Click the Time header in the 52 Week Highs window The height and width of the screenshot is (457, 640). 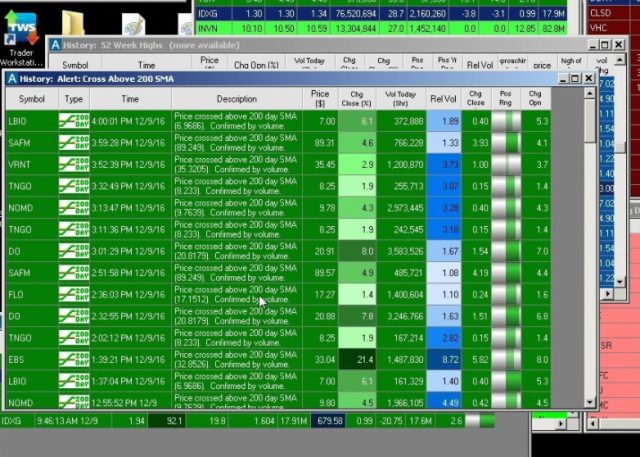pos(147,64)
